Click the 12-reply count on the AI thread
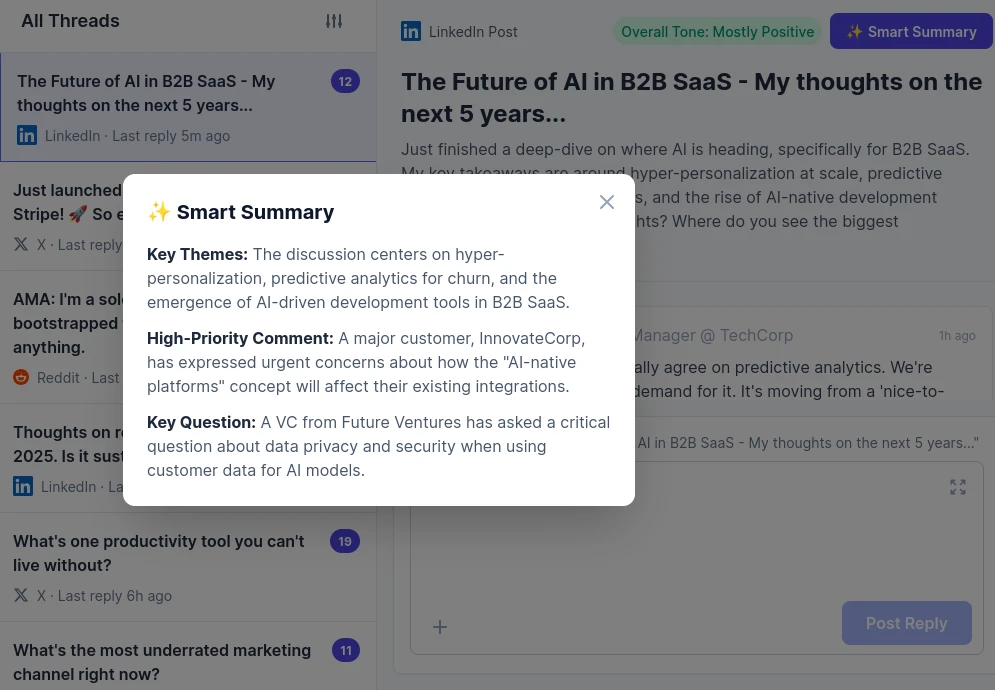The image size is (995, 690). (345, 81)
